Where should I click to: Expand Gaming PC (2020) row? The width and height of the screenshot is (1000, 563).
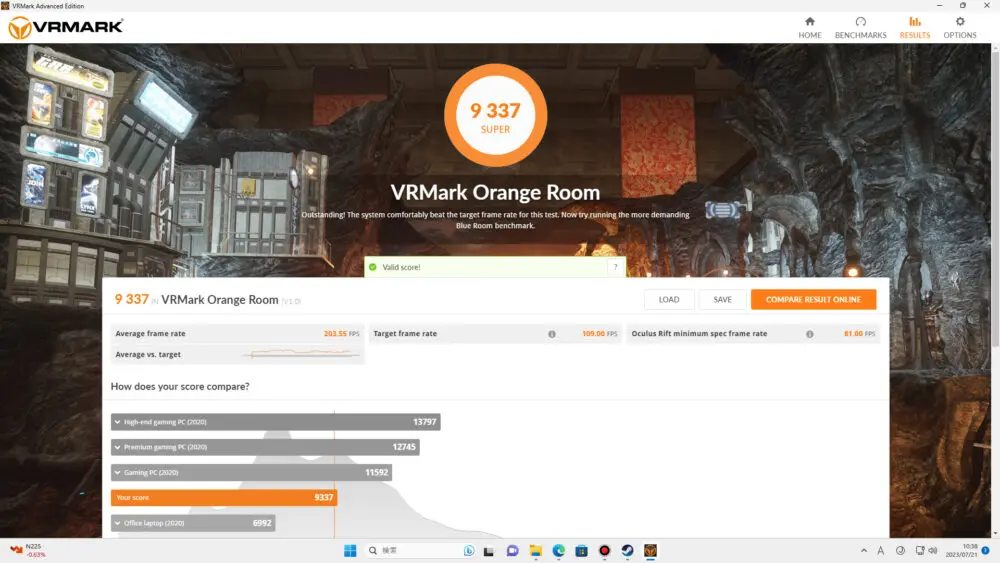[x=251, y=472]
